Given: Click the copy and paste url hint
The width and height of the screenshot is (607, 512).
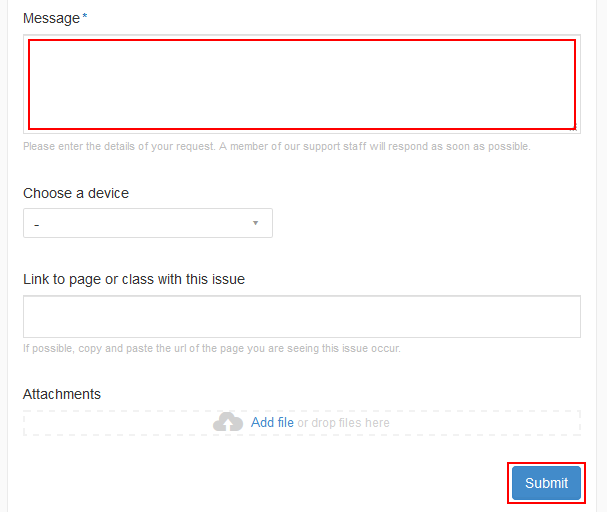Looking at the screenshot, I should [x=212, y=348].
